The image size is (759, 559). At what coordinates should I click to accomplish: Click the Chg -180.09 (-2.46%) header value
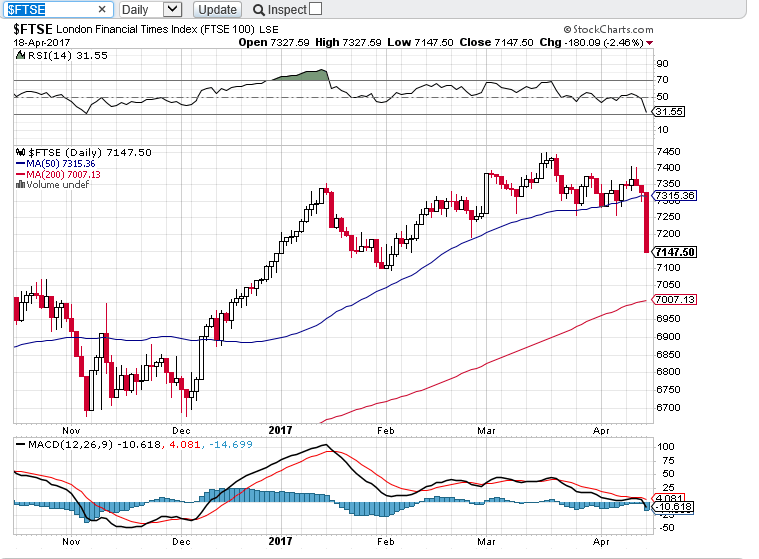(x=592, y=43)
